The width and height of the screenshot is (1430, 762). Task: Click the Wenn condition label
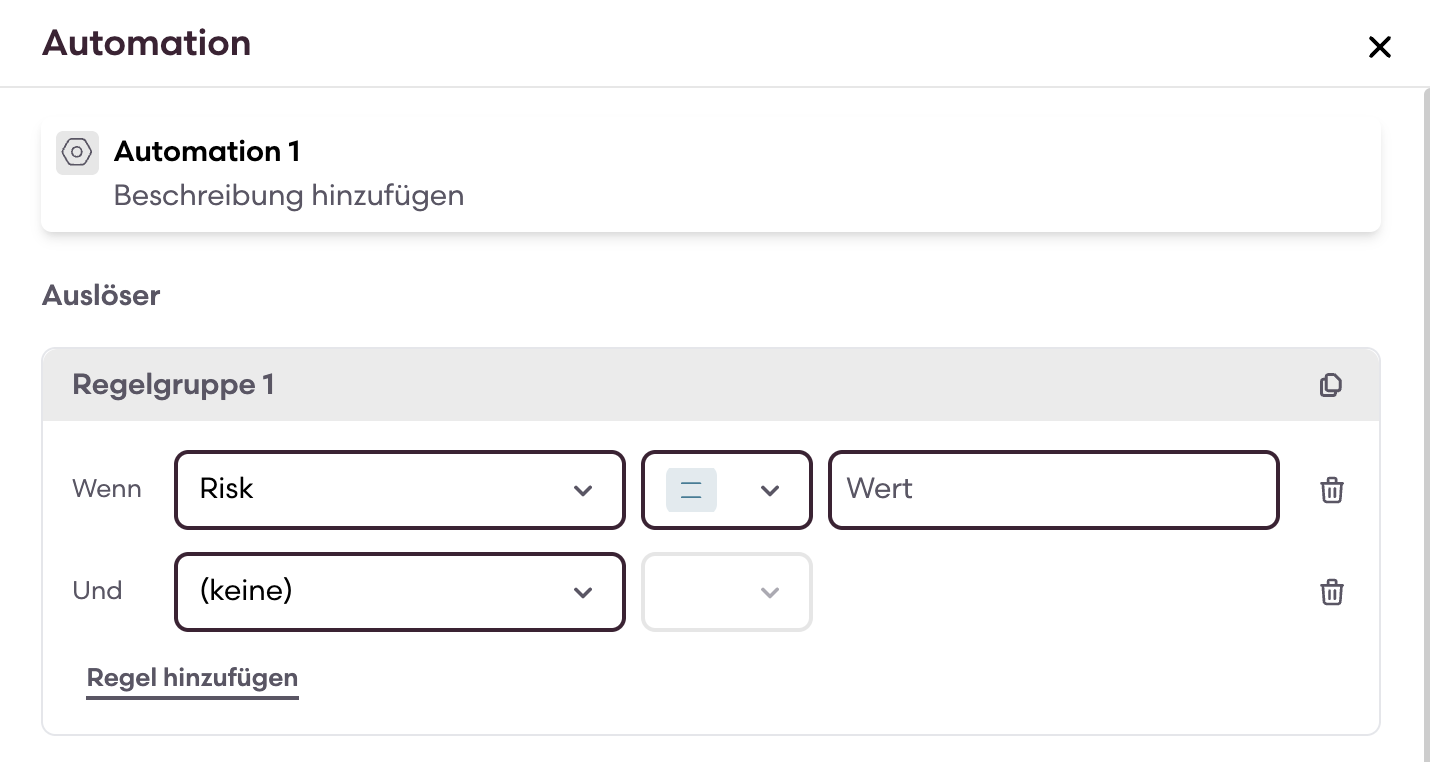pyautogui.click(x=107, y=490)
